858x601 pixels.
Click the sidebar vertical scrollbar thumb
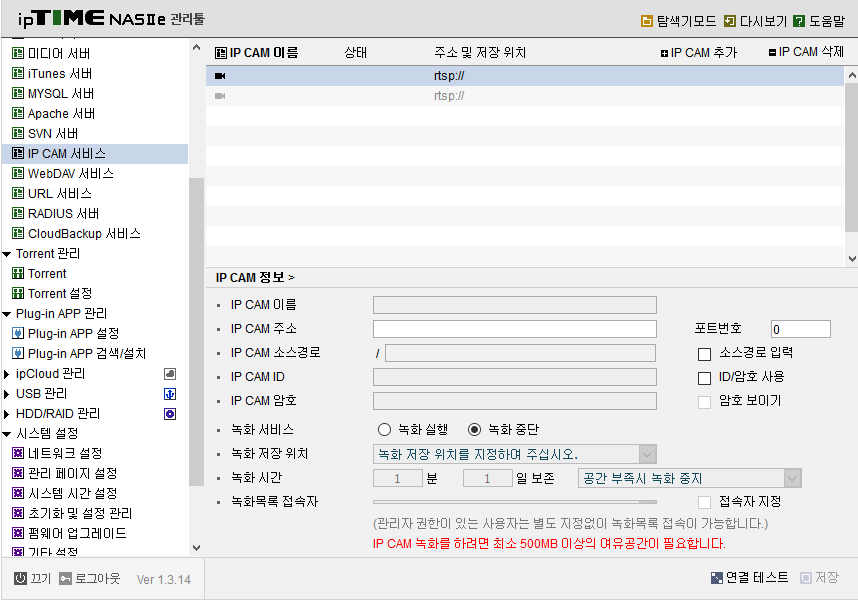point(196,332)
